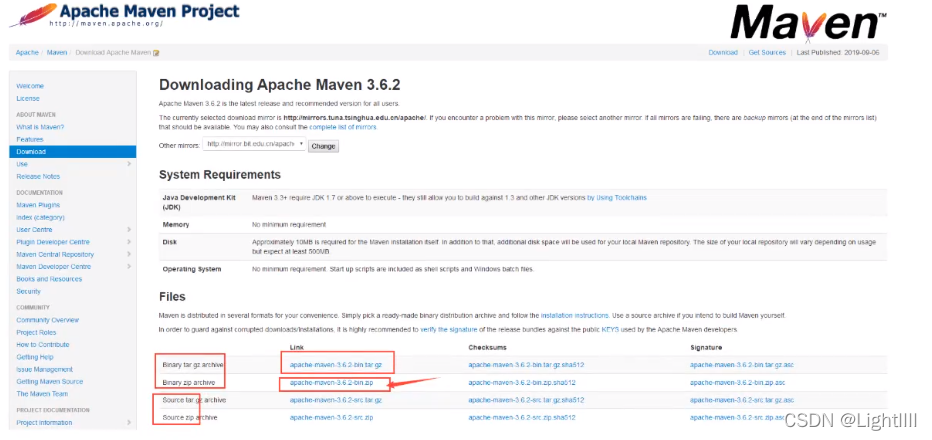Expand the Use submenu chevron
The image size is (932, 440).
[129, 164]
